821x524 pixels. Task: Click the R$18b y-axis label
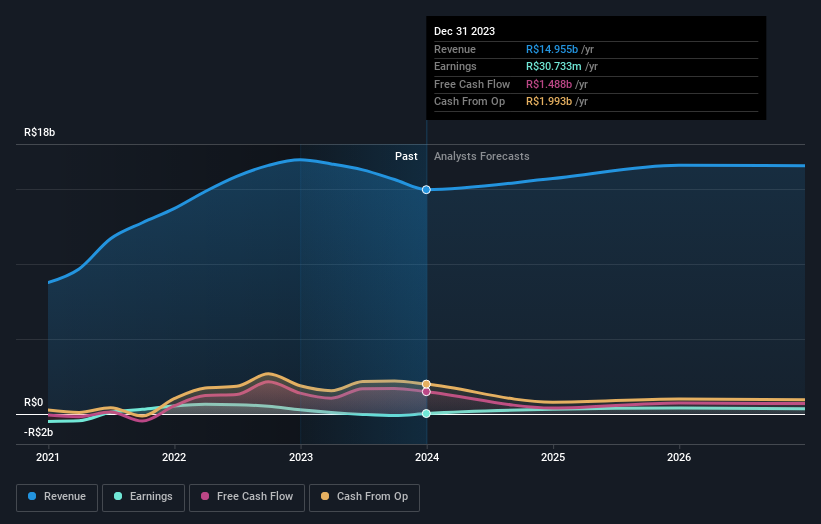click(39, 132)
